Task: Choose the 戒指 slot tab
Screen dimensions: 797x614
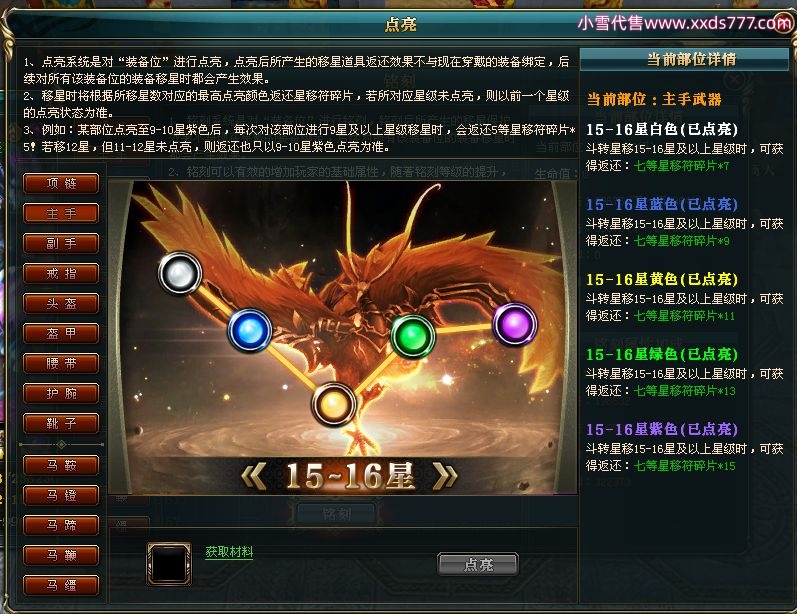Action: click(x=61, y=273)
